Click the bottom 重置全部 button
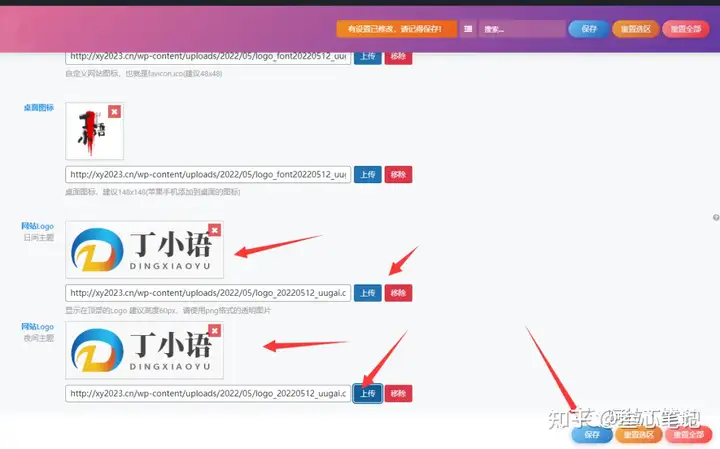The image size is (720, 449). [x=688, y=434]
